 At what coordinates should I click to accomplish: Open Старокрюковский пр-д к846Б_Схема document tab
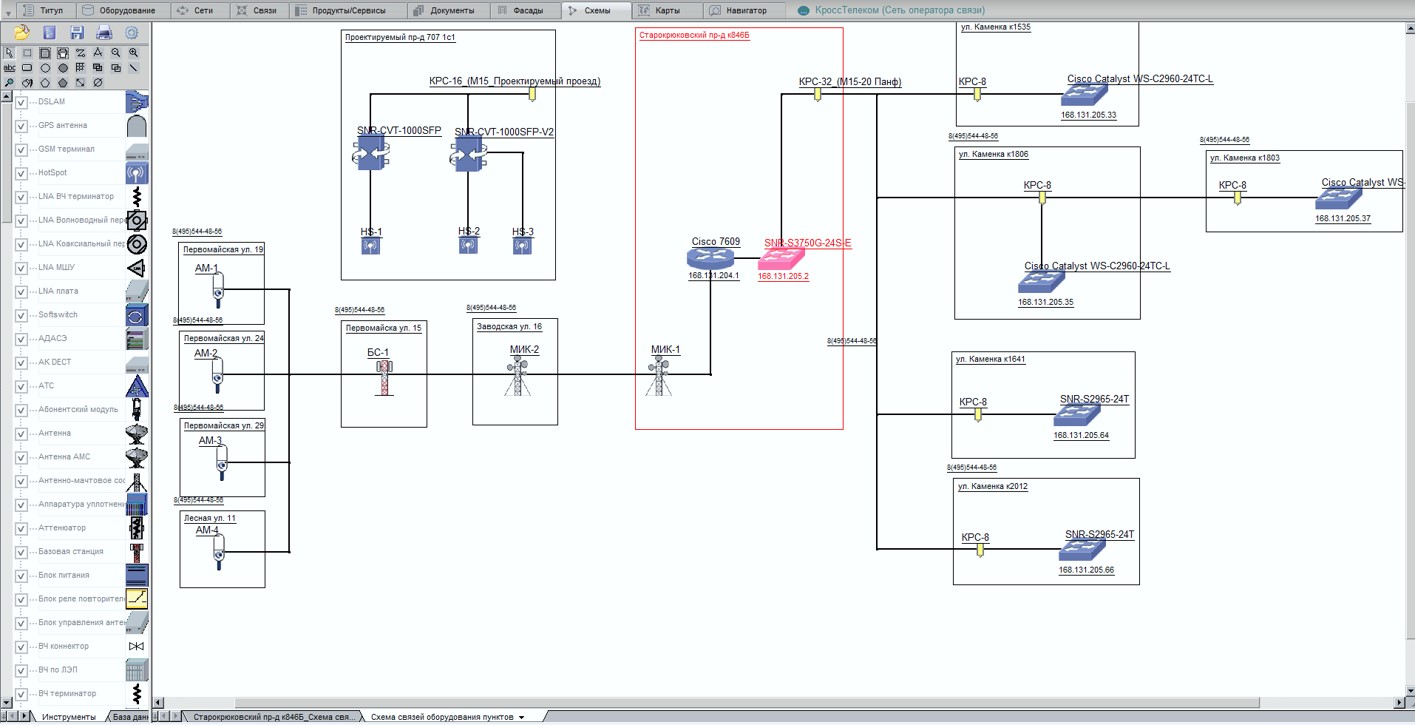[273, 716]
